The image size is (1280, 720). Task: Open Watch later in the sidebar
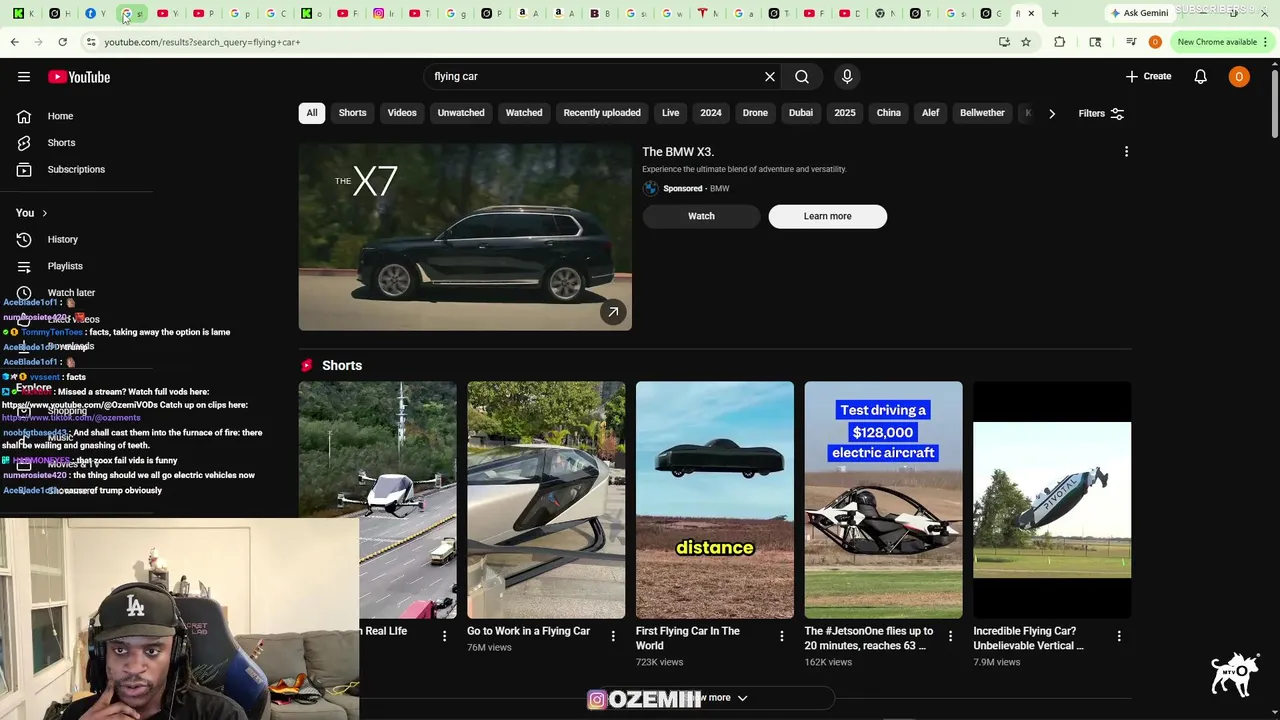(x=71, y=292)
